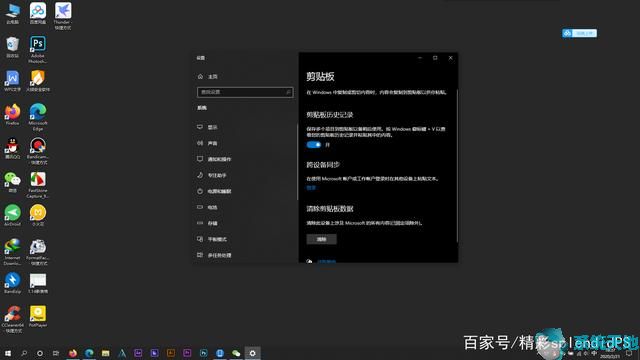640x360 pixels.
Task: Click the clipboard page scrollbar
Action: pos(457,165)
